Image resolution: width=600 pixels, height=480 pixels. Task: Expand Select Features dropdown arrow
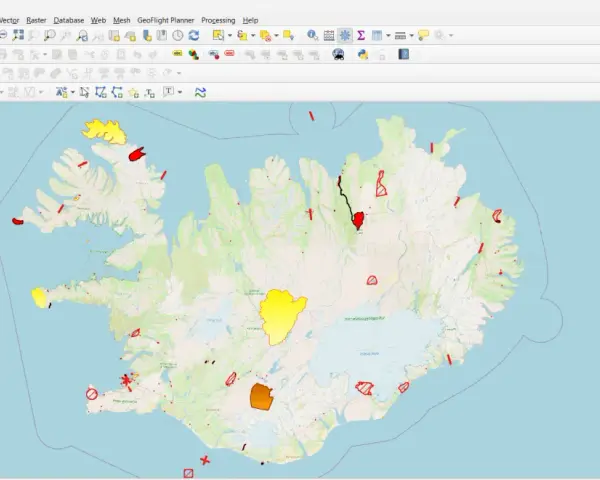tap(230, 36)
